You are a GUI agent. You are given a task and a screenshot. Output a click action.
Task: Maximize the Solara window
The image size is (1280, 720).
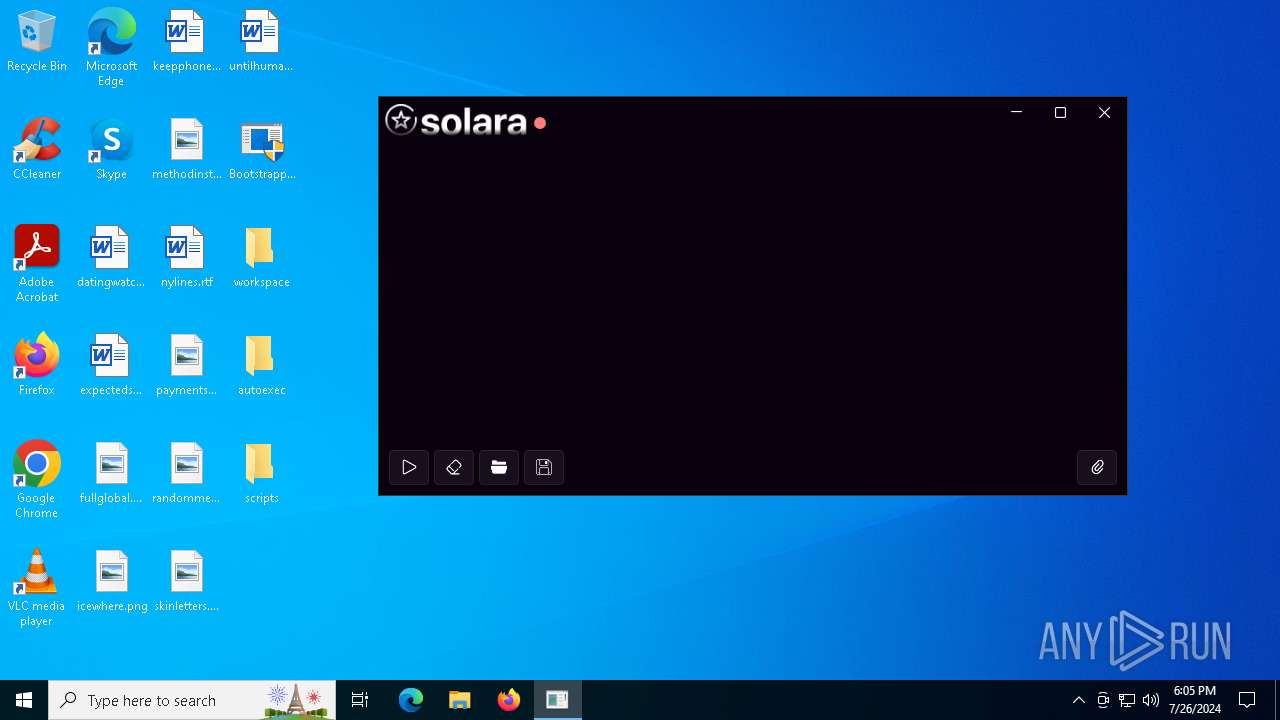(1060, 113)
